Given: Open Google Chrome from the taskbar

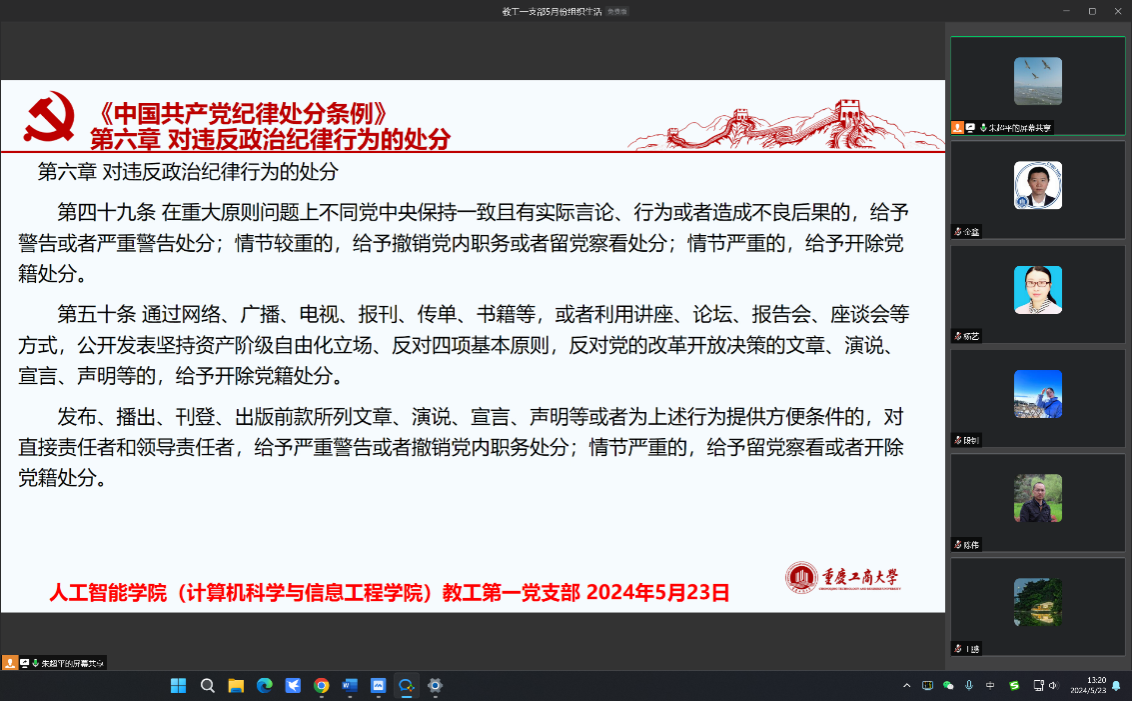Looking at the screenshot, I should (321, 686).
